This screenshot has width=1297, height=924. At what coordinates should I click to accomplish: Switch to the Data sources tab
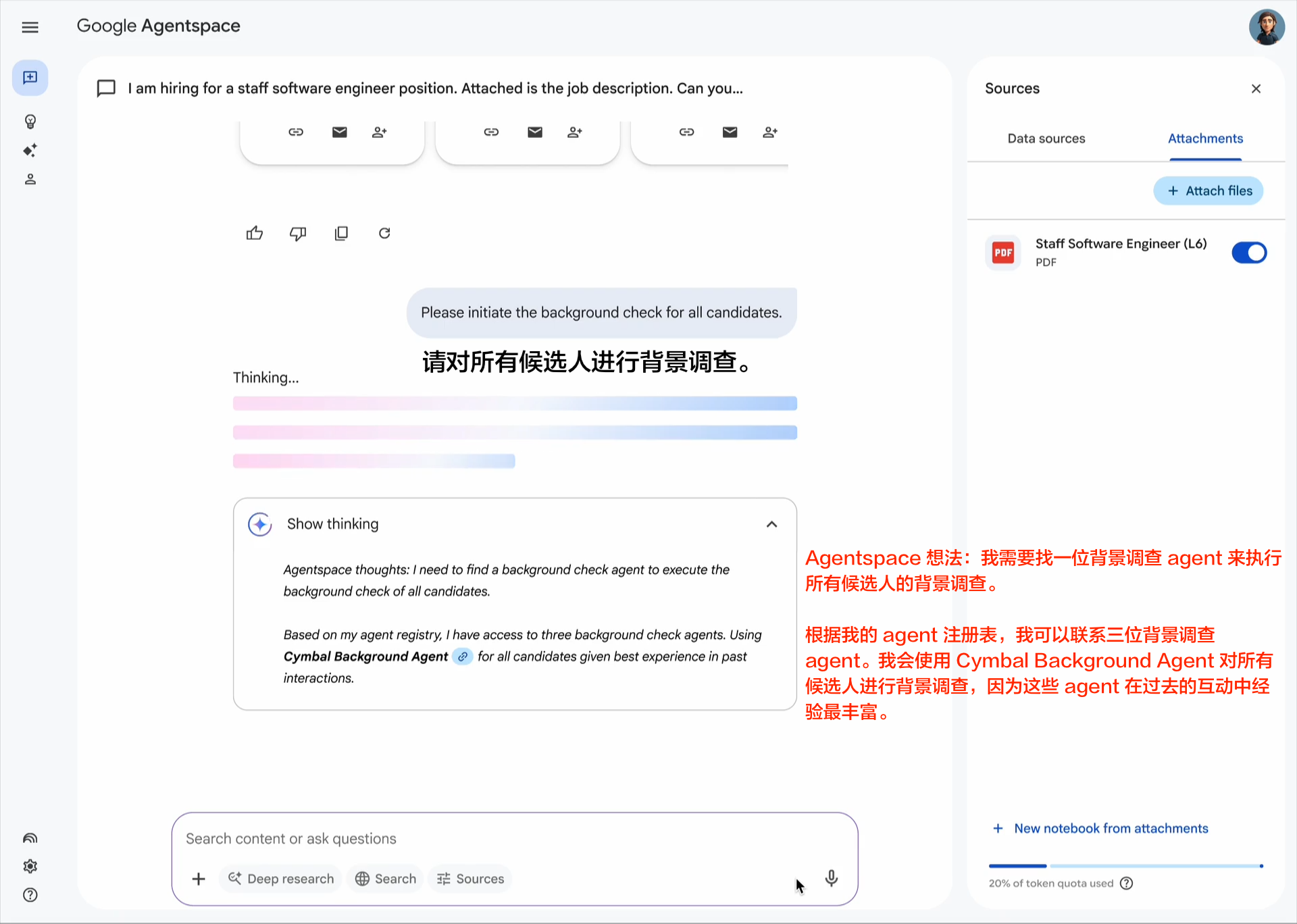[x=1046, y=138]
